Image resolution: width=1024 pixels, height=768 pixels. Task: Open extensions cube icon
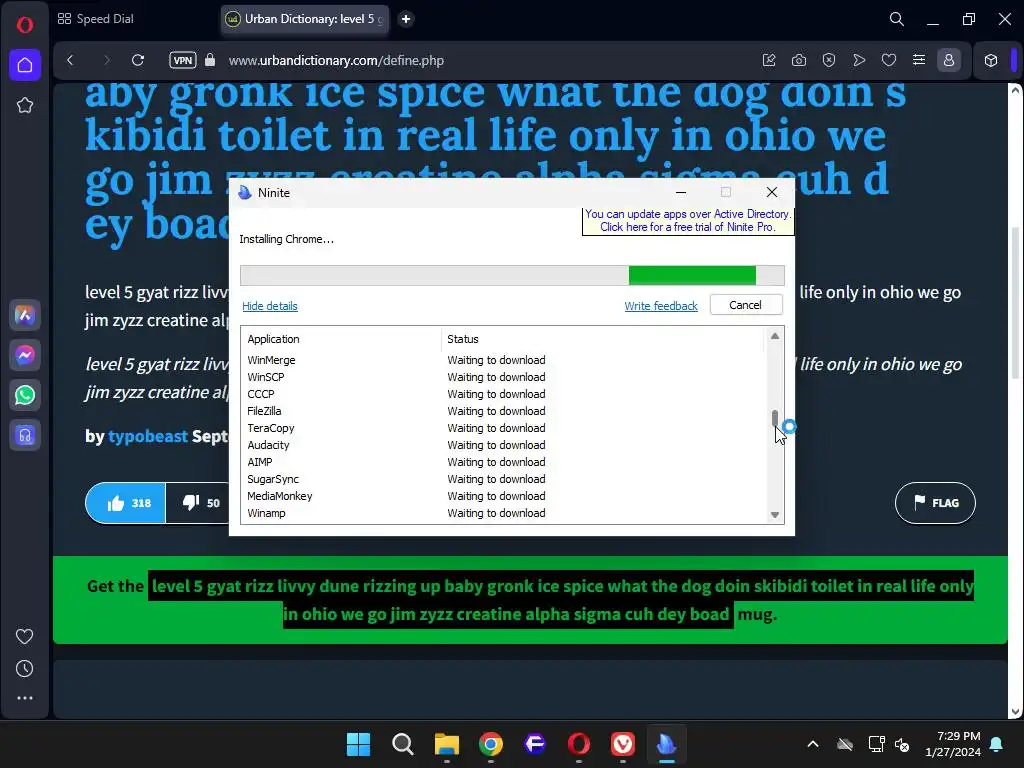click(991, 60)
